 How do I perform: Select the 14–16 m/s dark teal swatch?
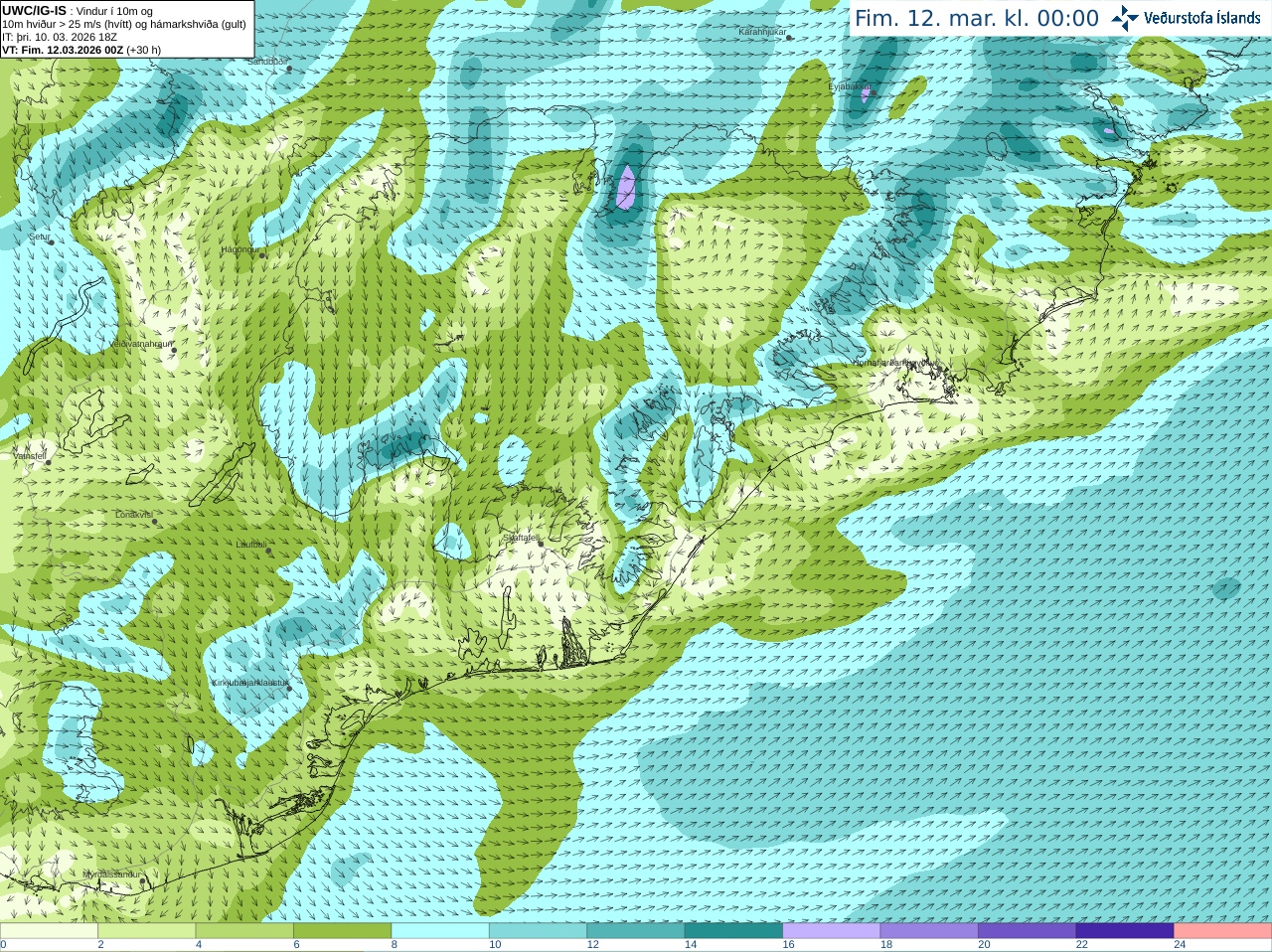[733, 931]
